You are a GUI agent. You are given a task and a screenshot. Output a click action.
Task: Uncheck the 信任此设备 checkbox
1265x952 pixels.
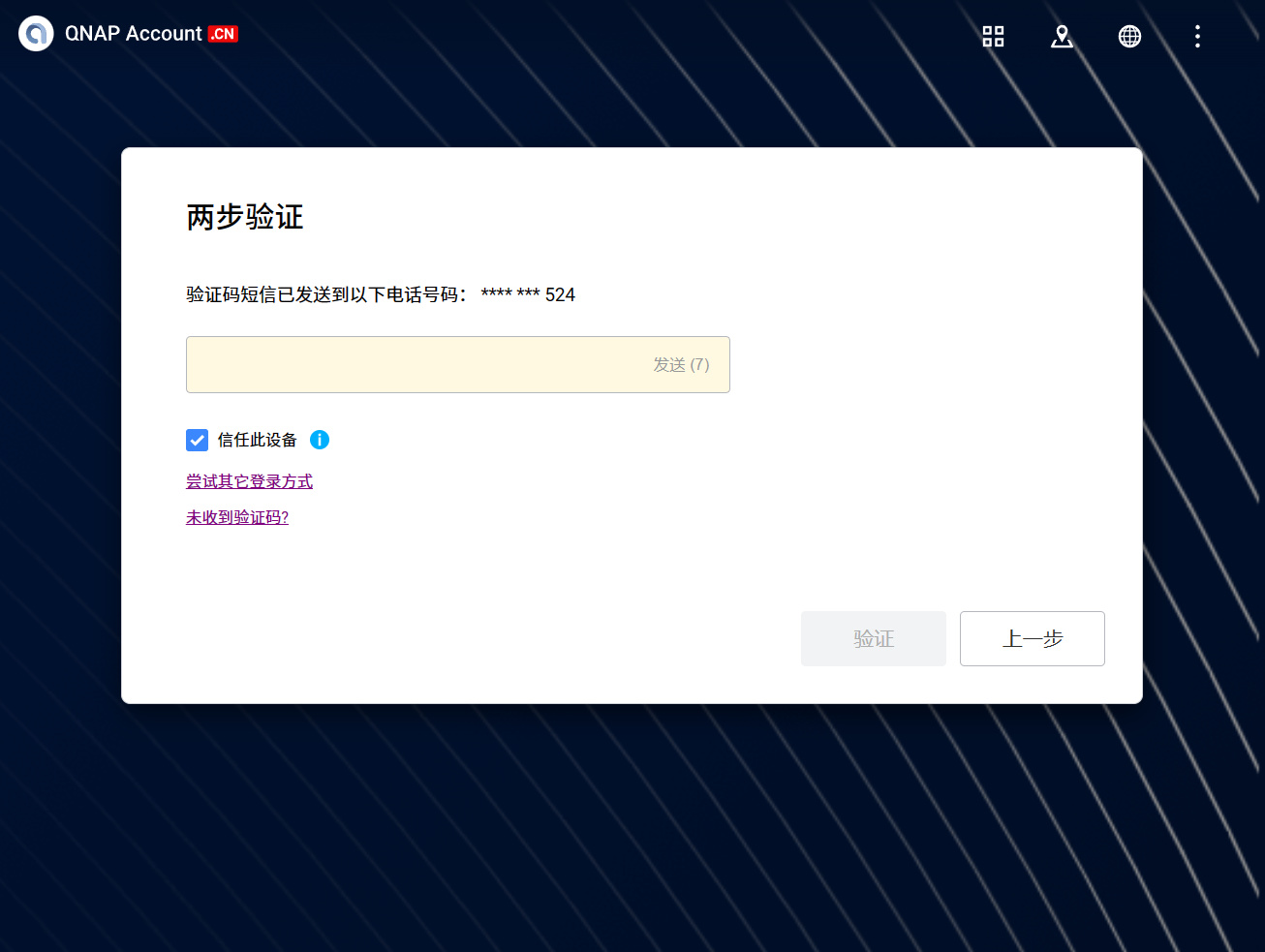[x=197, y=441]
